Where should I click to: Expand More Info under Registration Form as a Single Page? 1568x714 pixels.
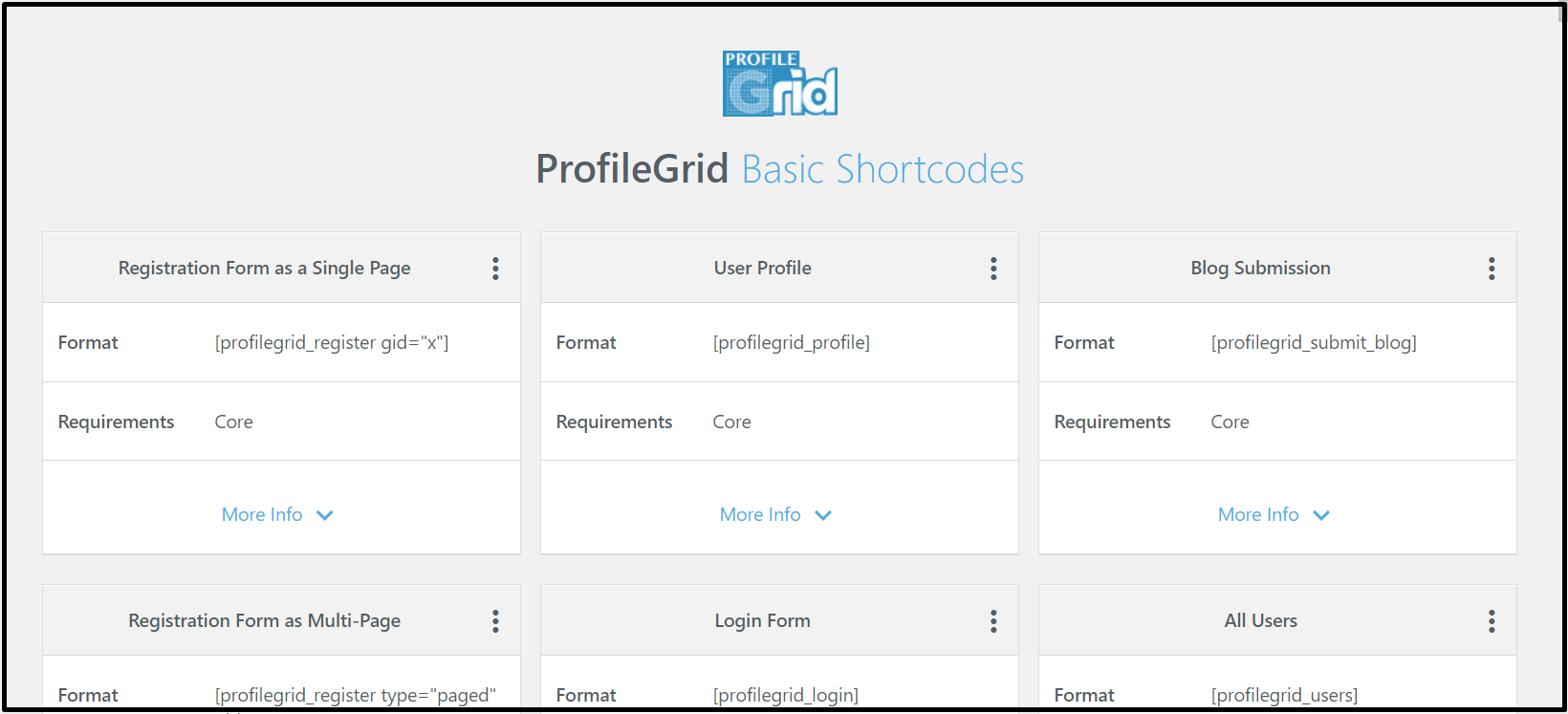click(277, 514)
